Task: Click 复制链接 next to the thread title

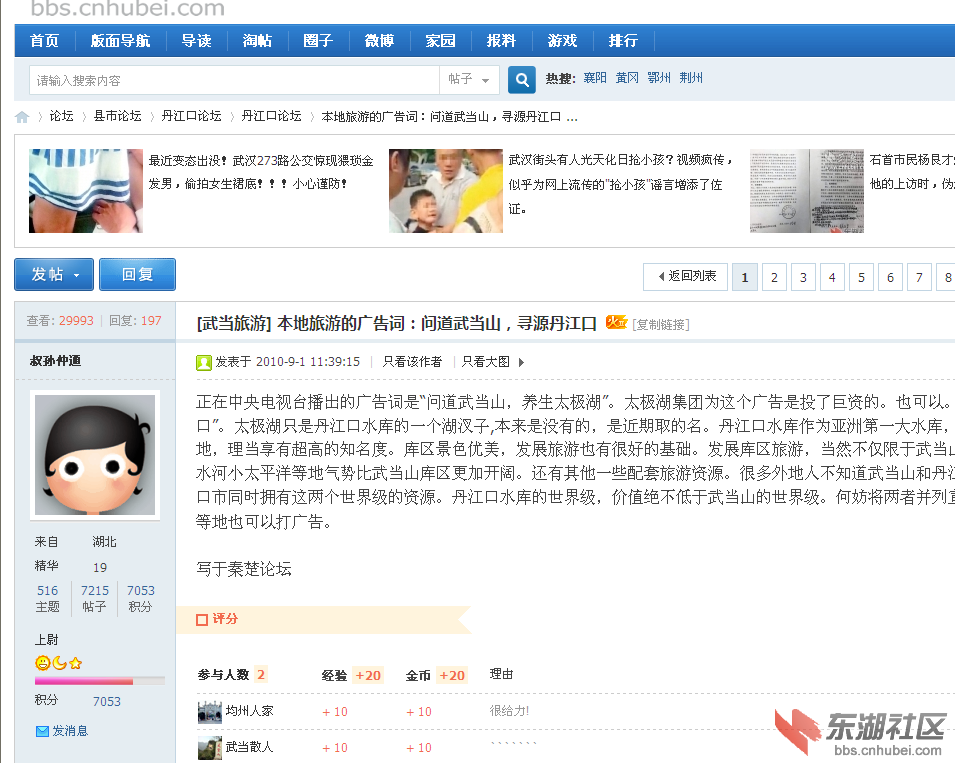Action: pyautogui.click(x=661, y=325)
